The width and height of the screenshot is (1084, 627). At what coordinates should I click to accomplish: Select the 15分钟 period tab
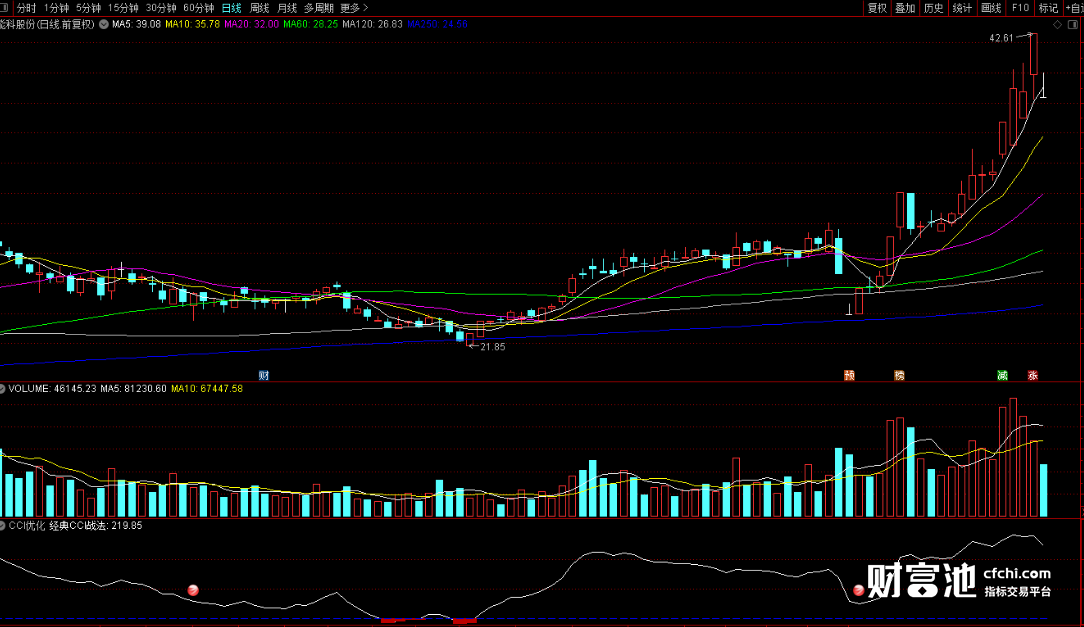click(123, 8)
